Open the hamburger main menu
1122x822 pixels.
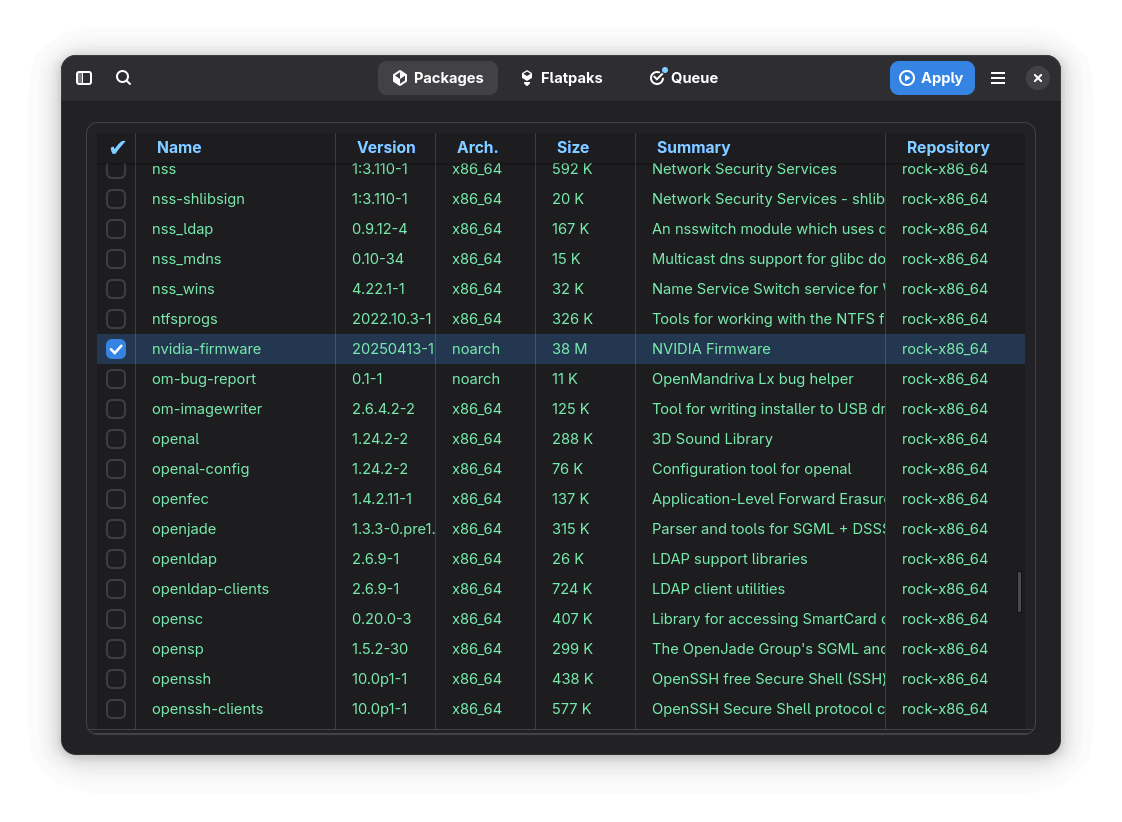998,78
